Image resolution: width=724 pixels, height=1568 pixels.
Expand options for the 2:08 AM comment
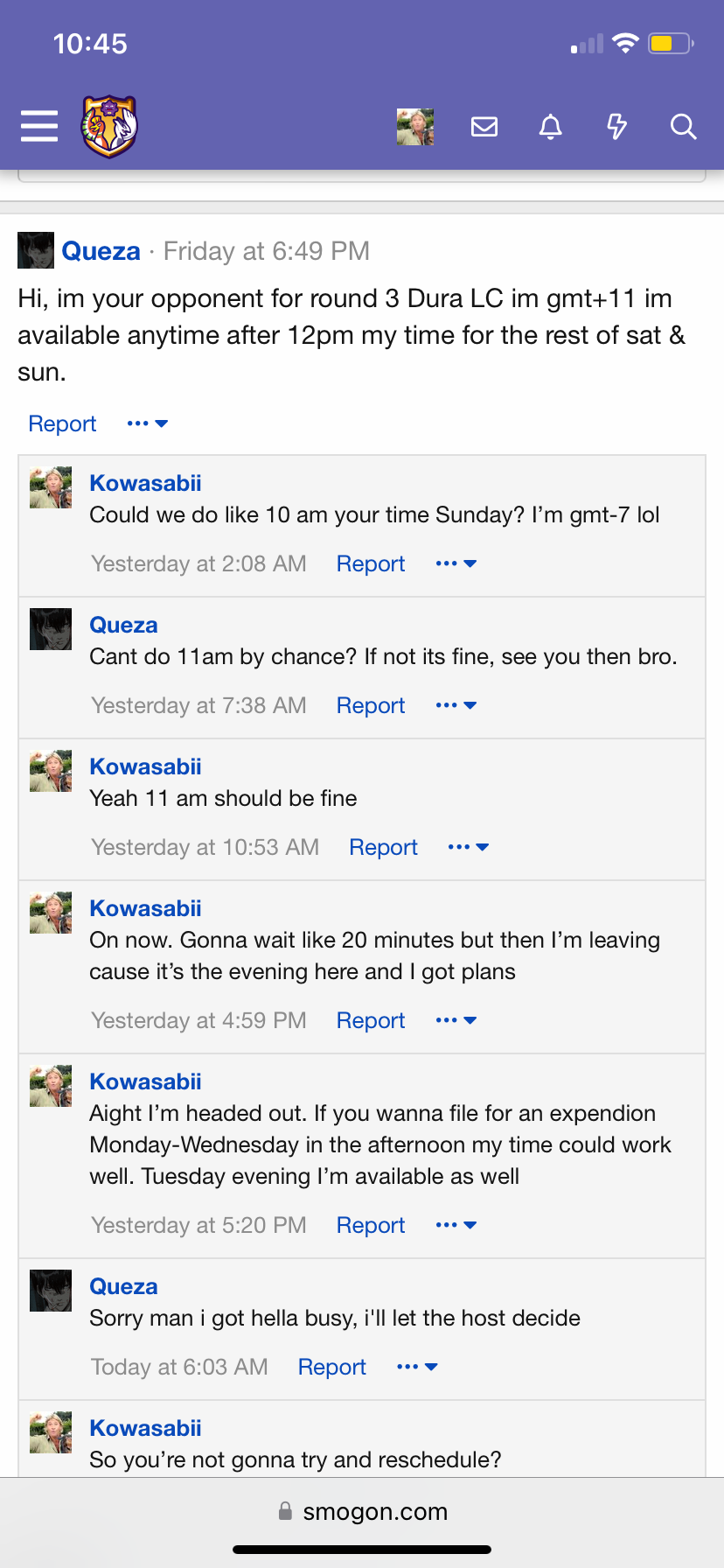[456, 563]
